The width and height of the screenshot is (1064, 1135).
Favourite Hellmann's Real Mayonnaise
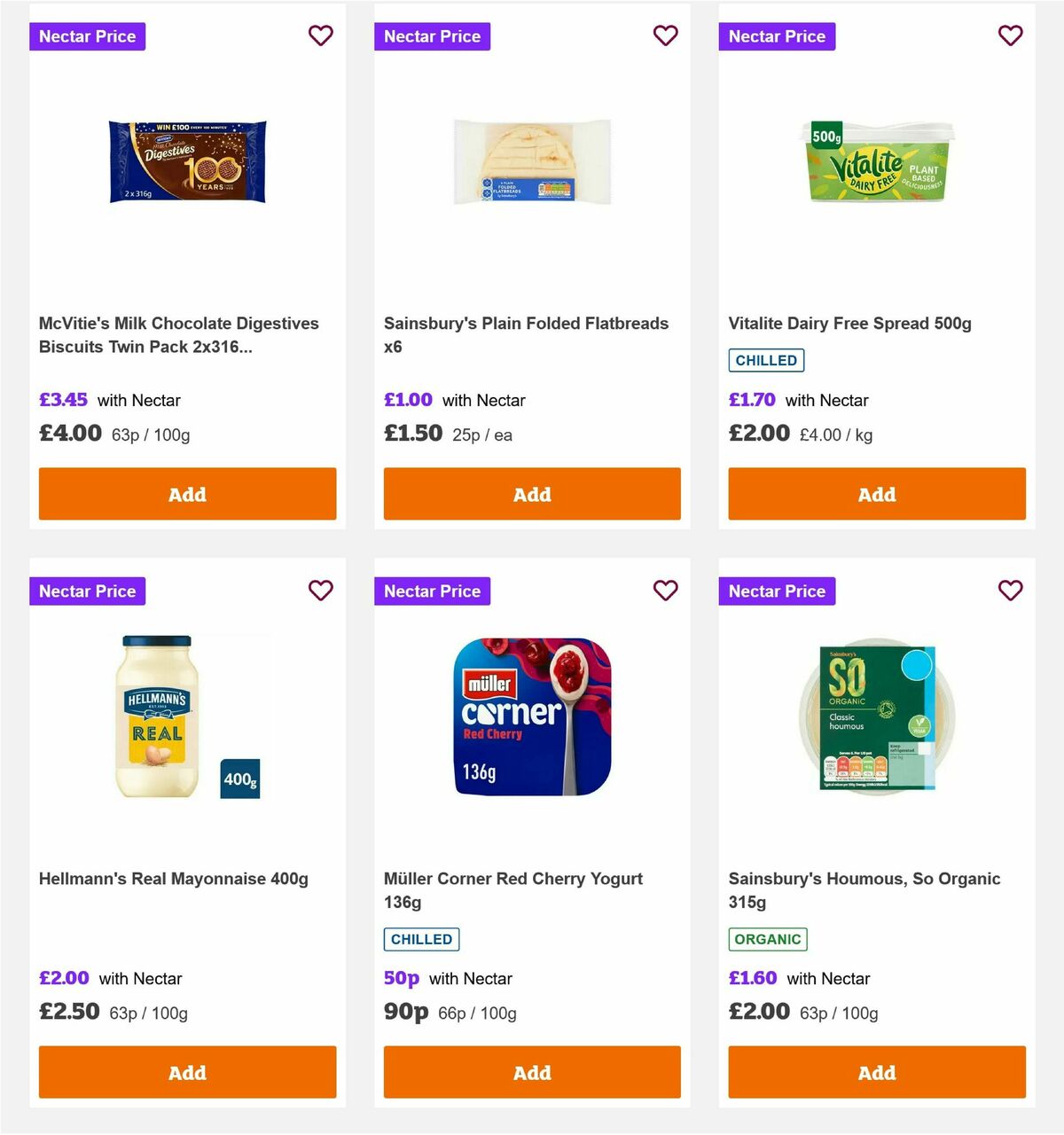tap(320, 590)
